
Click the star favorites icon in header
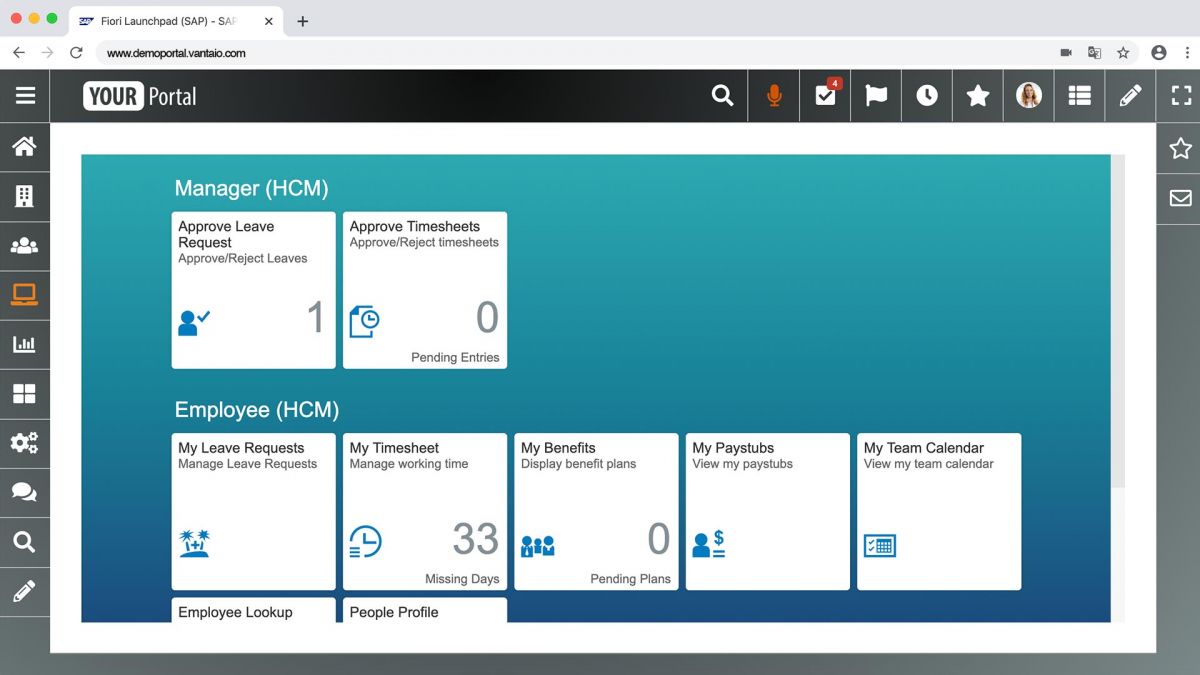(x=978, y=96)
